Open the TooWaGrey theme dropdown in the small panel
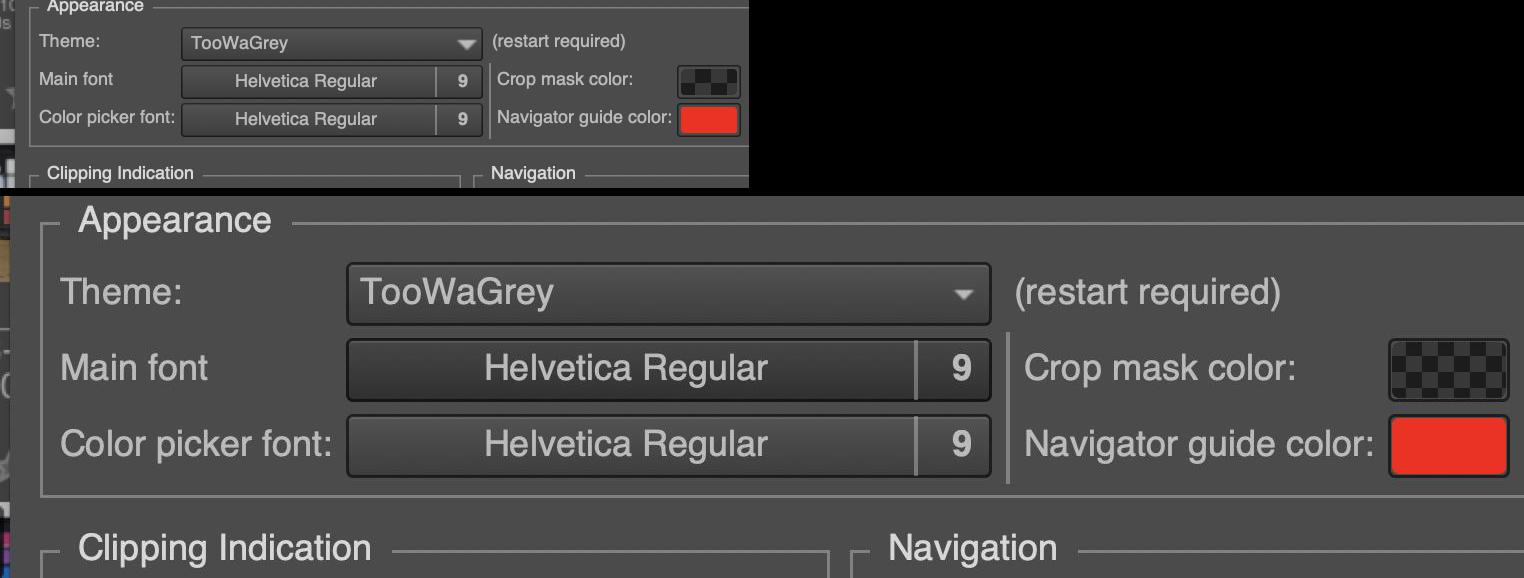The image size is (1524, 578). pyautogui.click(x=320, y=43)
